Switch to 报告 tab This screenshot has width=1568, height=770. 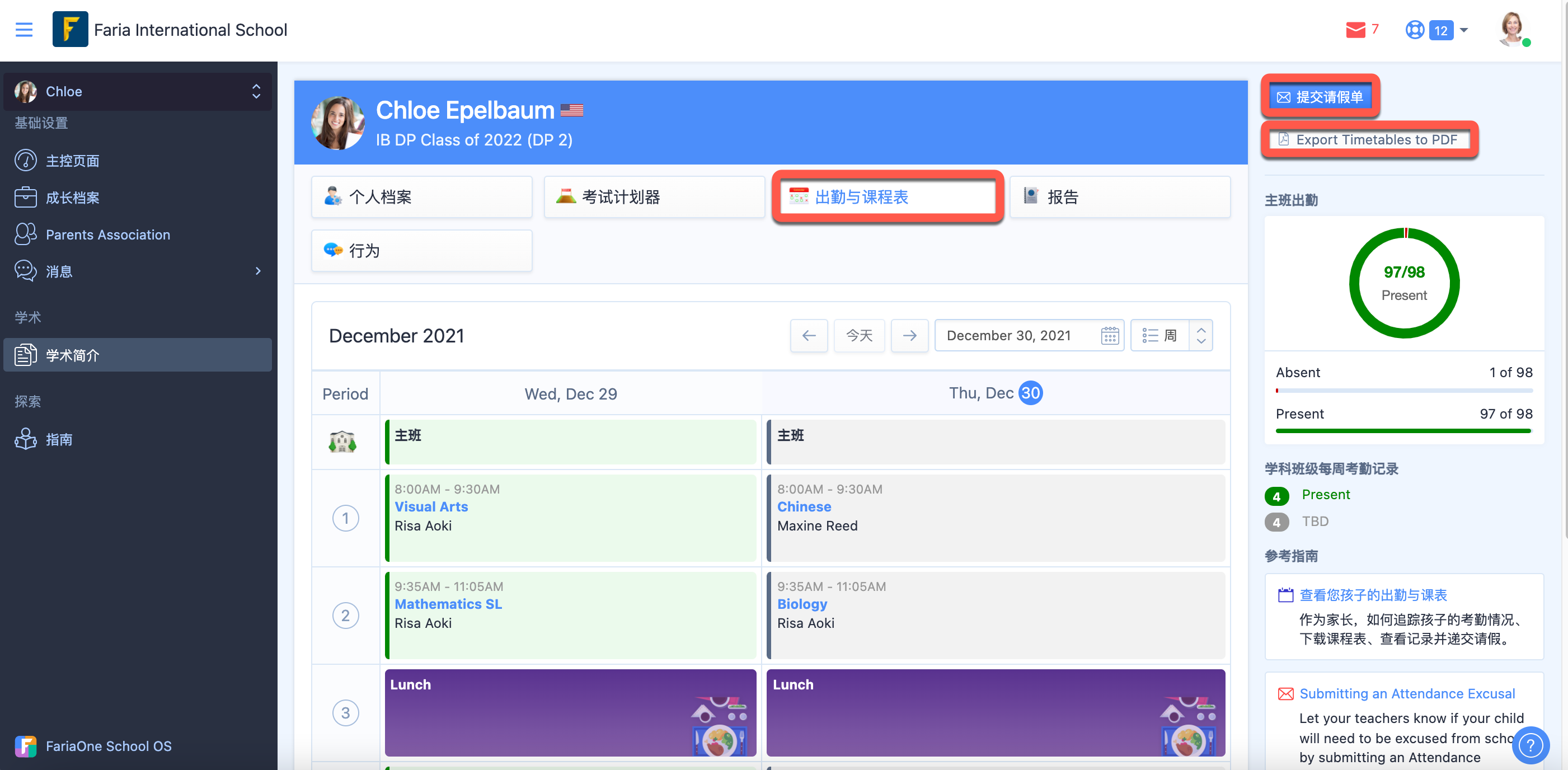click(x=1120, y=196)
